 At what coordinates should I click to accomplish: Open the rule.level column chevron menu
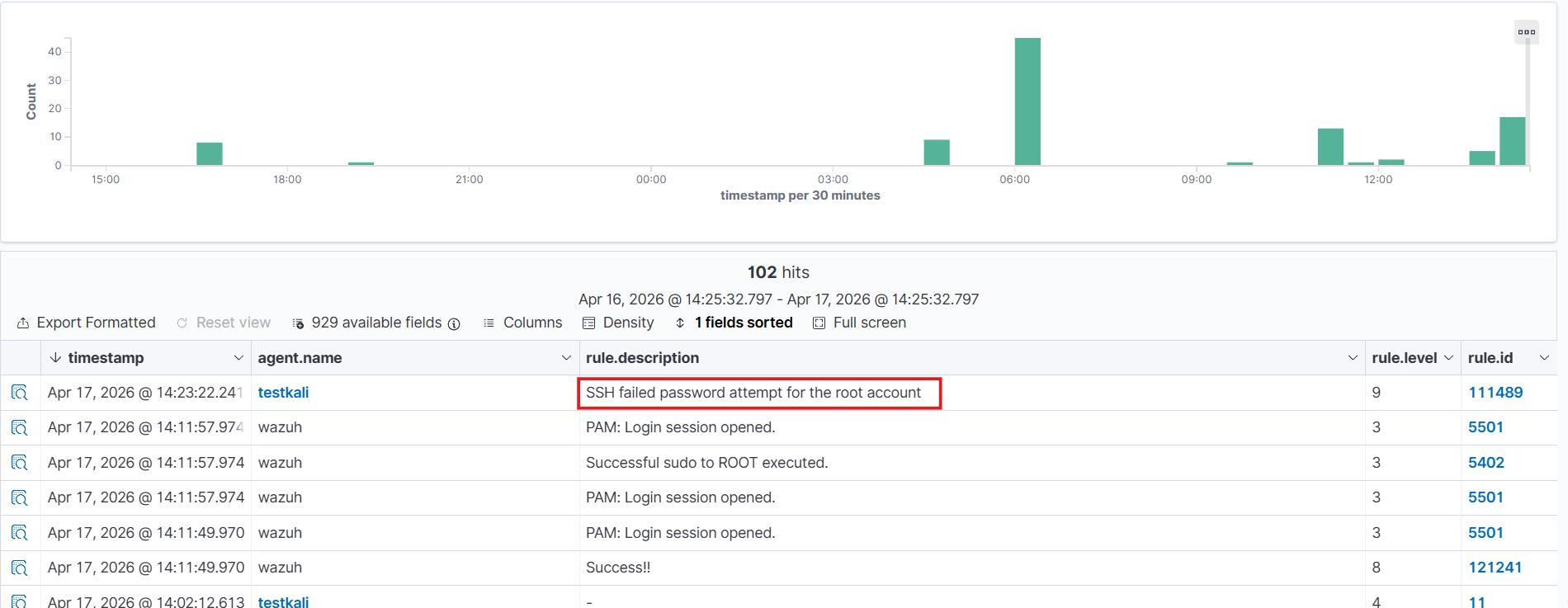[1448, 358]
